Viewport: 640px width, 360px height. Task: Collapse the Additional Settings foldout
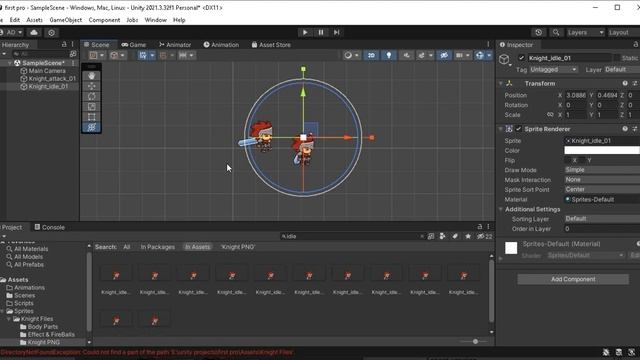point(501,209)
